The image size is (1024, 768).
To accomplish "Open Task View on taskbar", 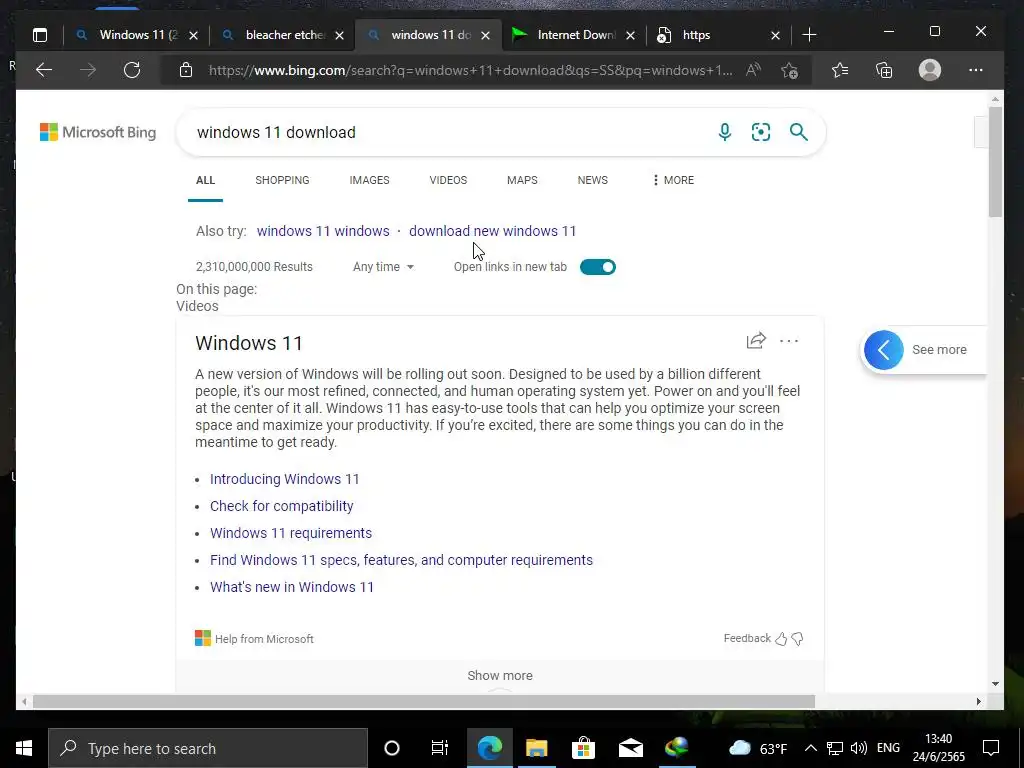I will (440, 748).
